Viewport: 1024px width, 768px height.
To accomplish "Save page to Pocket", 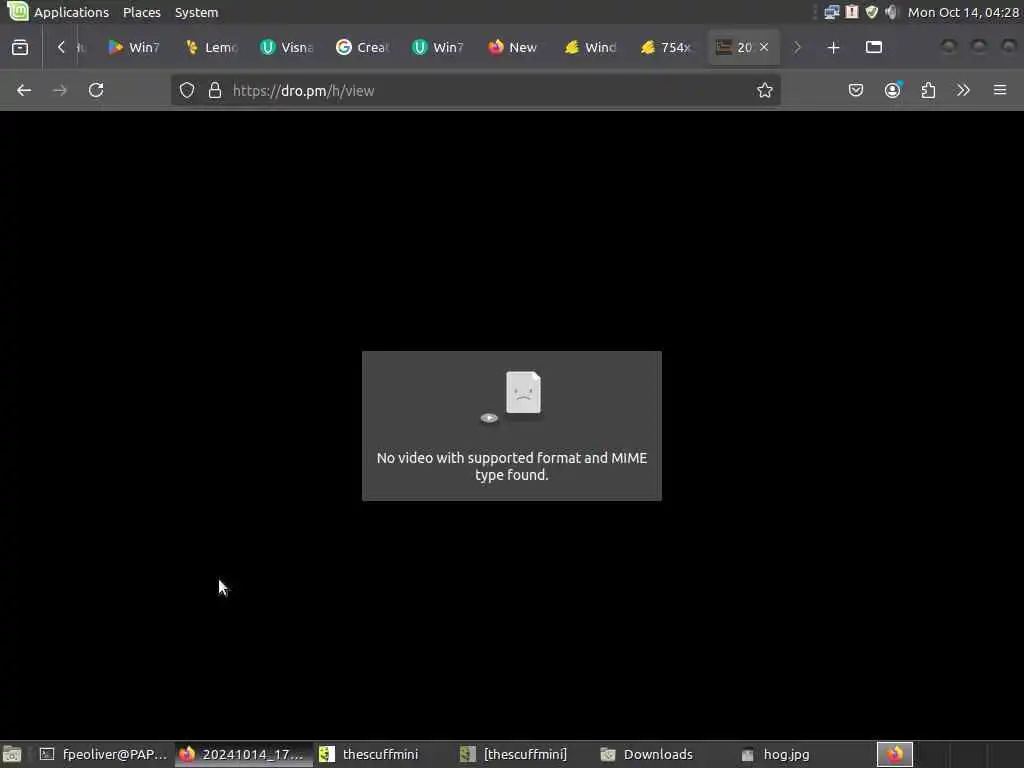I will point(856,90).
